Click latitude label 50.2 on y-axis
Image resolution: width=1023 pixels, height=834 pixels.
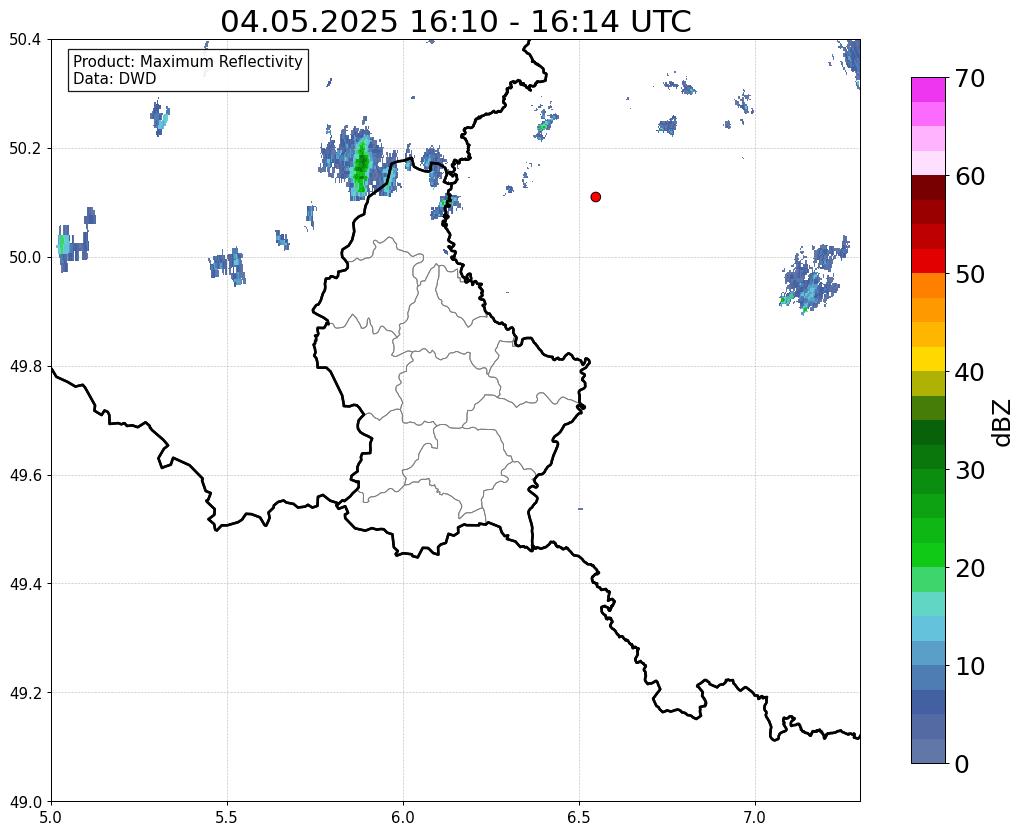(25, 149)
